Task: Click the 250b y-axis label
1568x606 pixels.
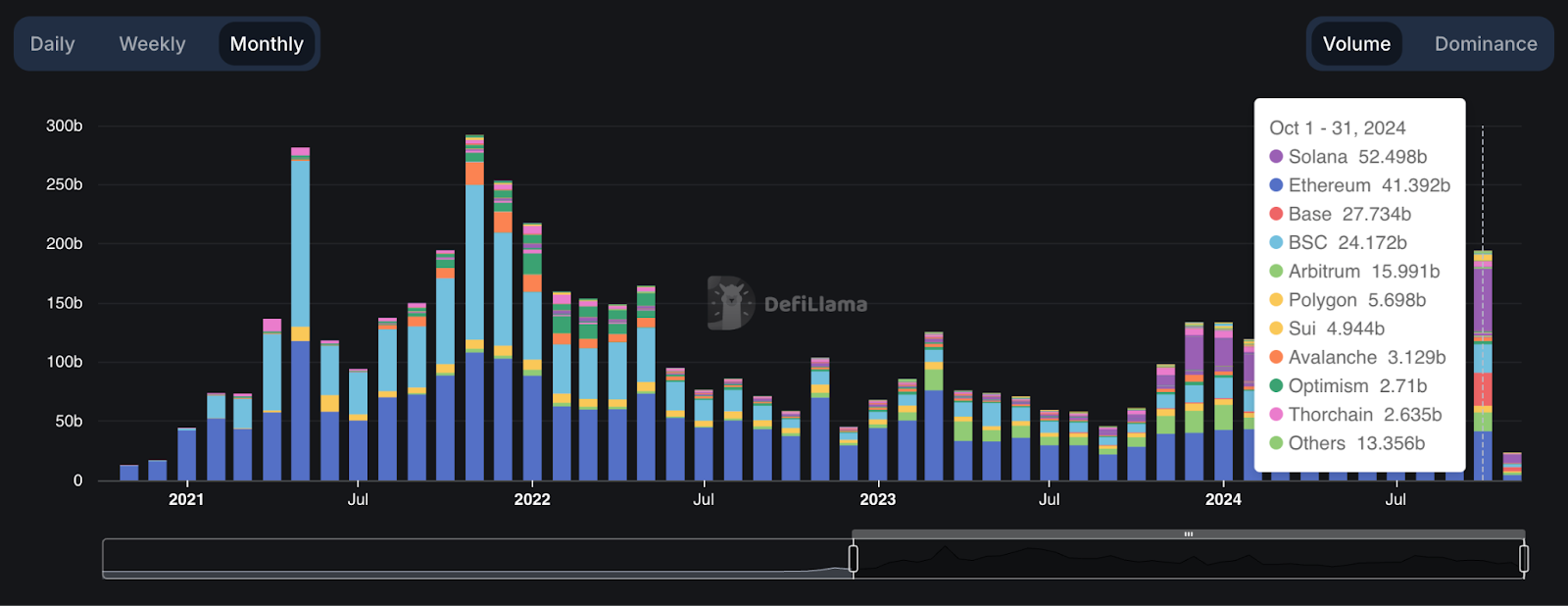Action: pyautogui.click(x=65, y=184)
